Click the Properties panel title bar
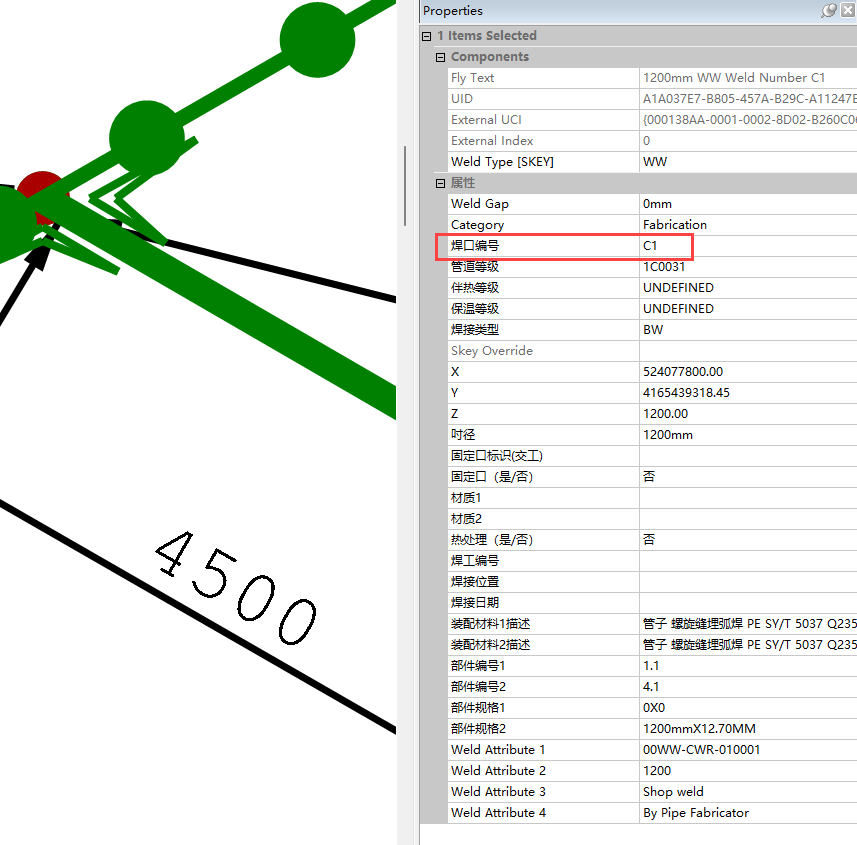 point(600,11)
